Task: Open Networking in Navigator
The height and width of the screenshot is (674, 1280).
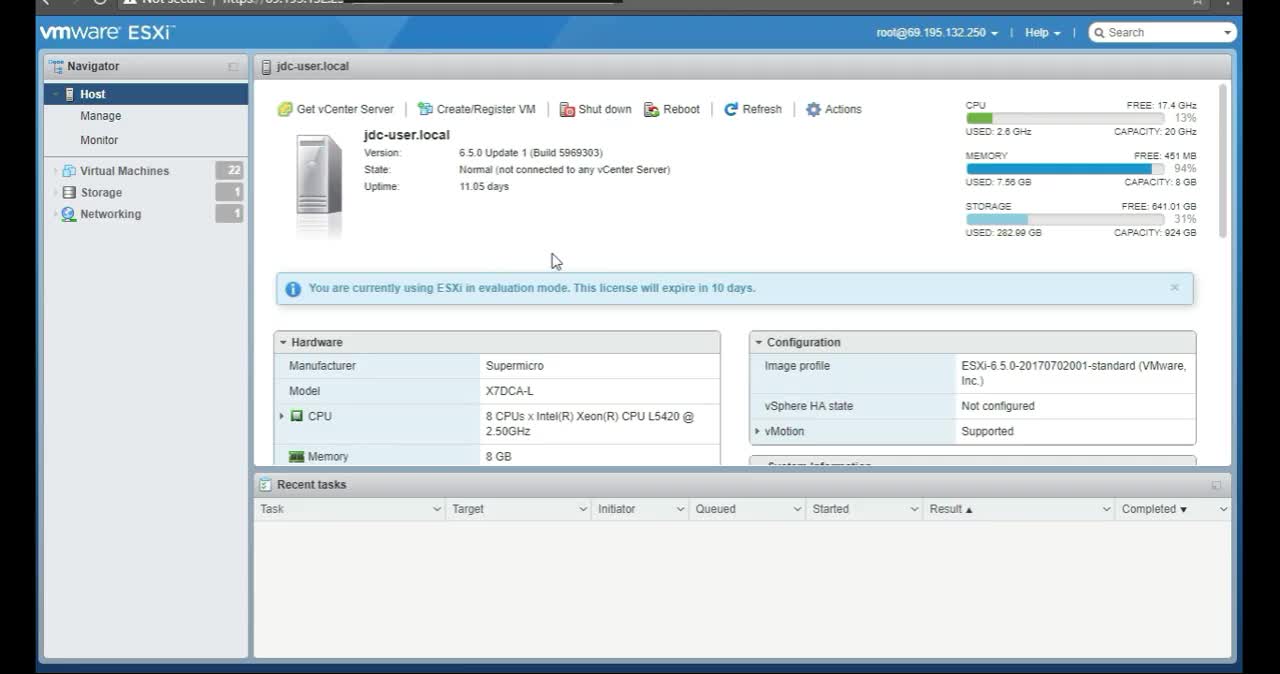Action: click(110, 214)
